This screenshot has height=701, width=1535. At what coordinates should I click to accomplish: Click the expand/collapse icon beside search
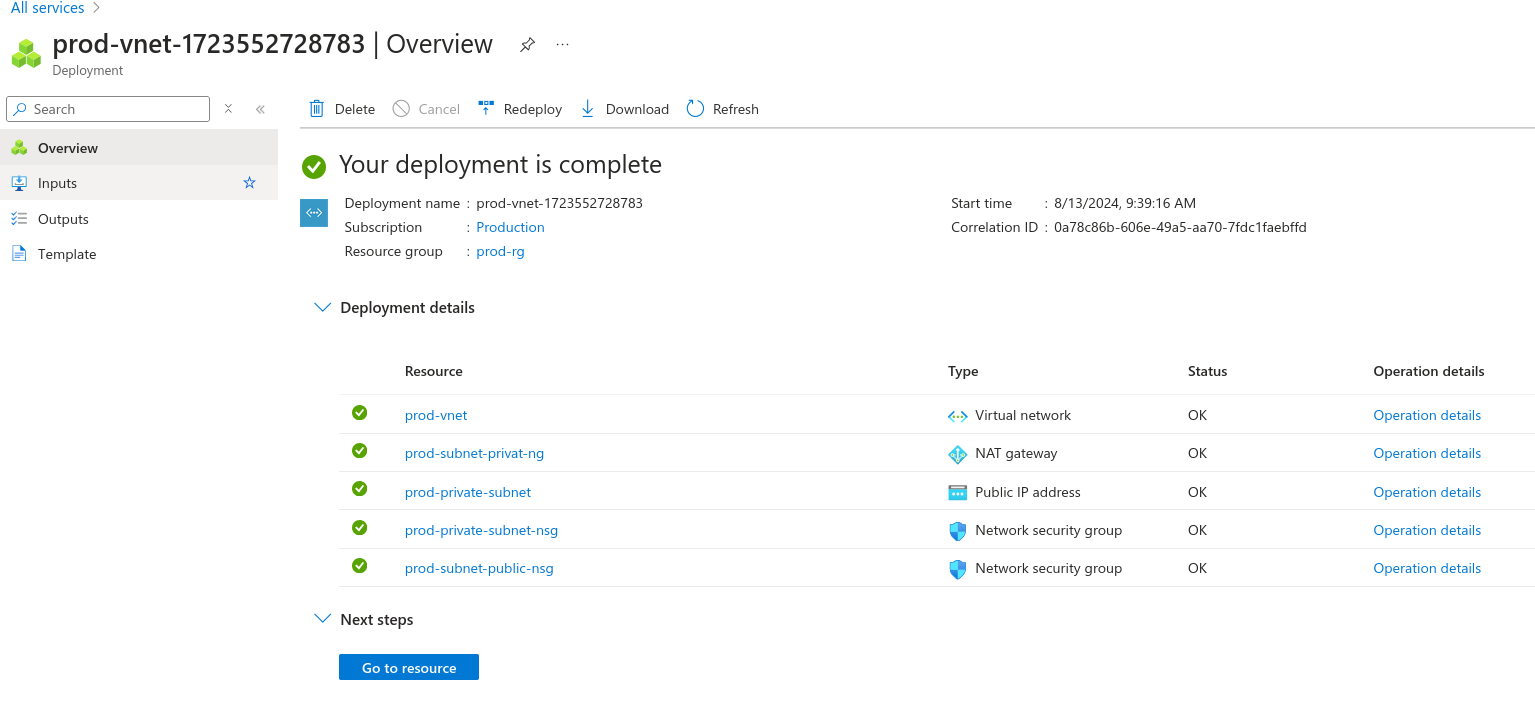pyautogui.click(x=228, y=109)
